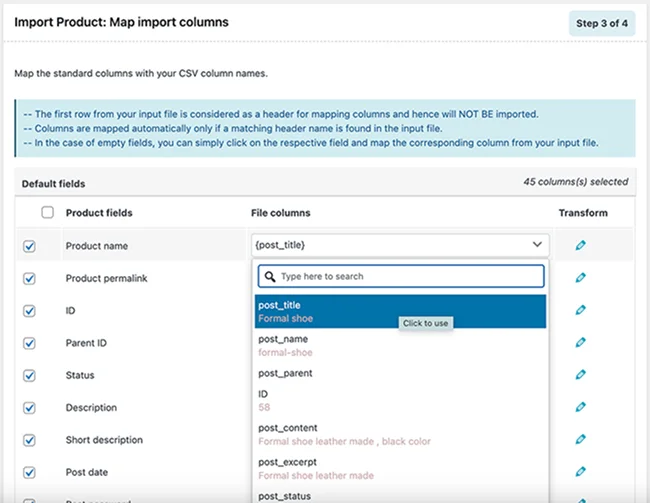This screenshot has width=650, height=503.
Task: Edit transform for the Parent ID field
Action: point(580,343)
